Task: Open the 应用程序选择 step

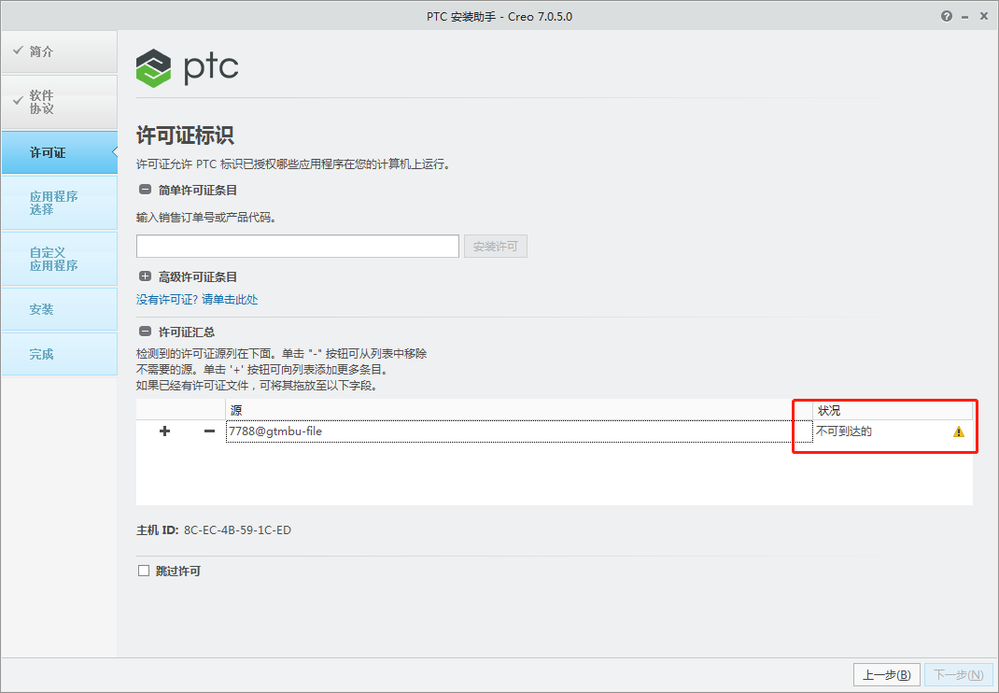Action: point(59,203)
